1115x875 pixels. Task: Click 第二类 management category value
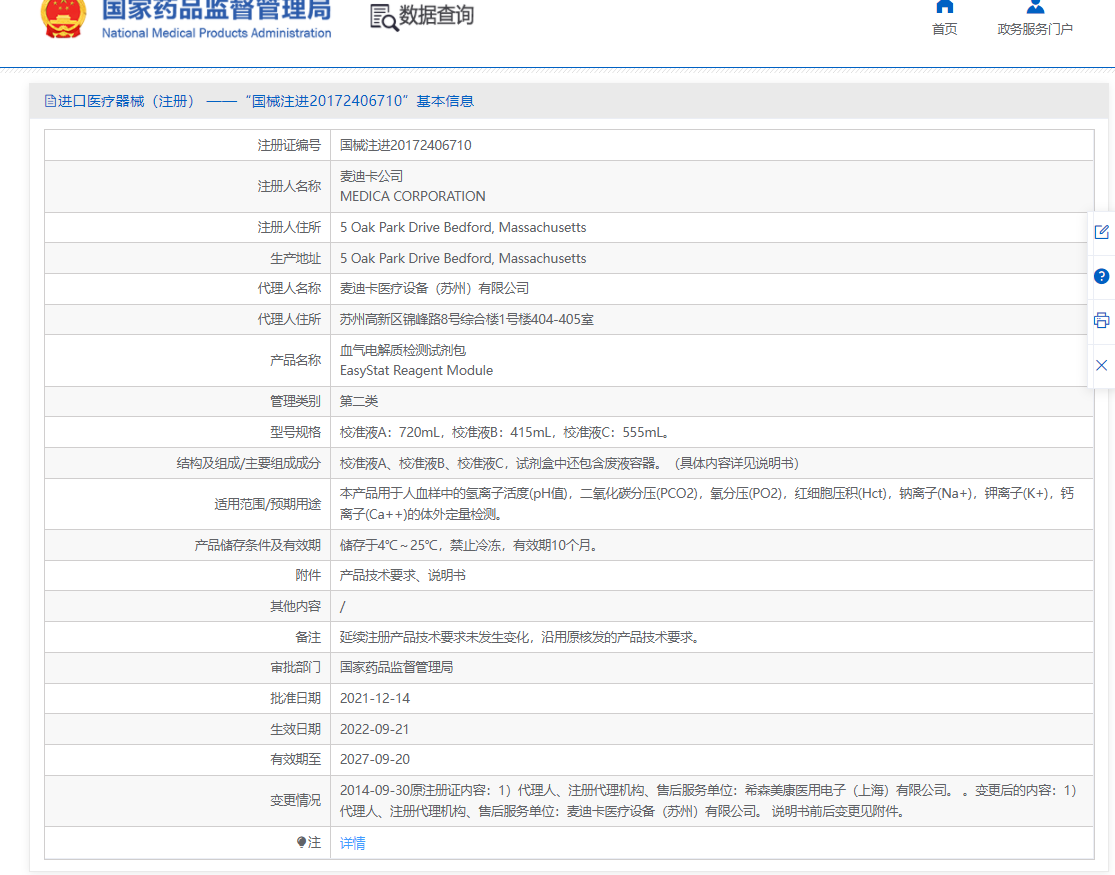[358, 401]
